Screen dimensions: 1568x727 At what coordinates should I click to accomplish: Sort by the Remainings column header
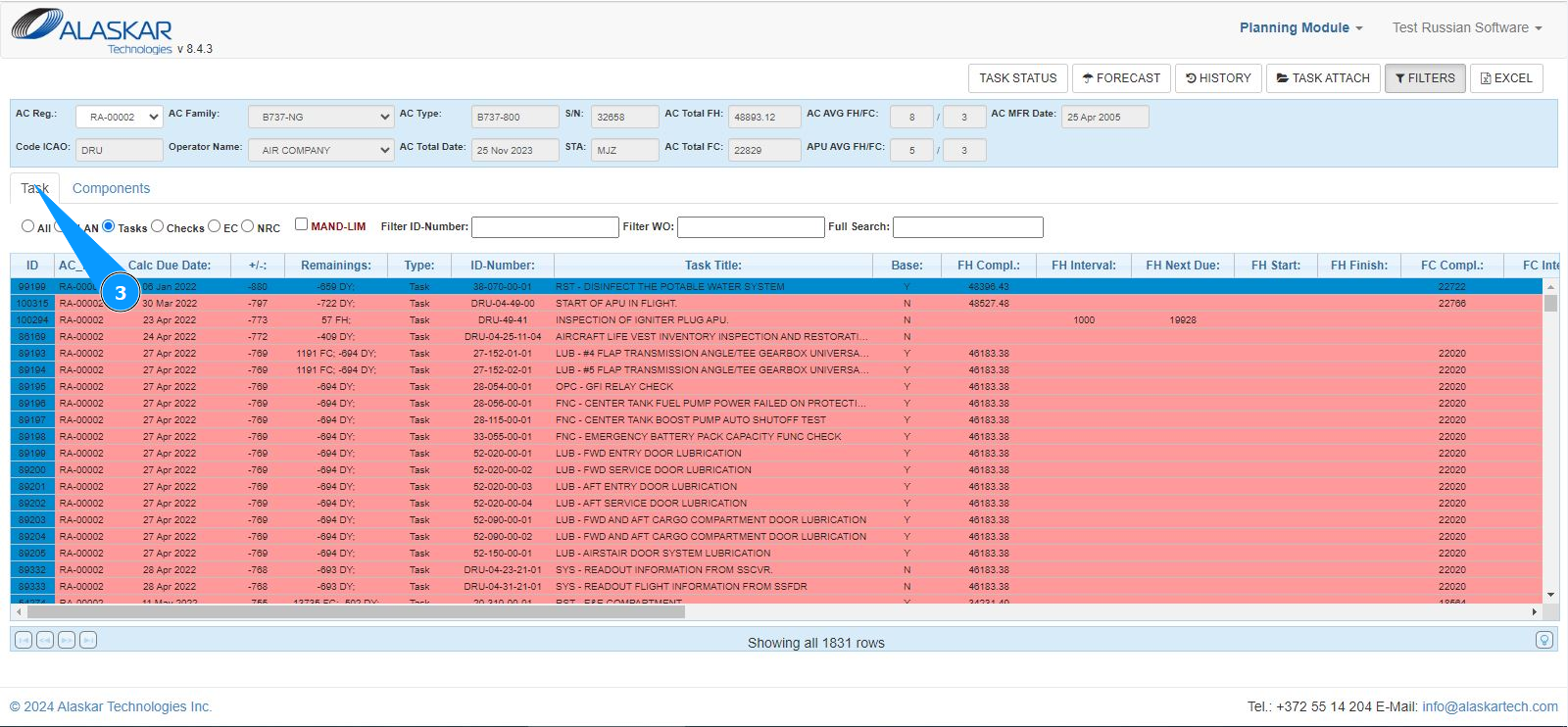click(336, 266)
